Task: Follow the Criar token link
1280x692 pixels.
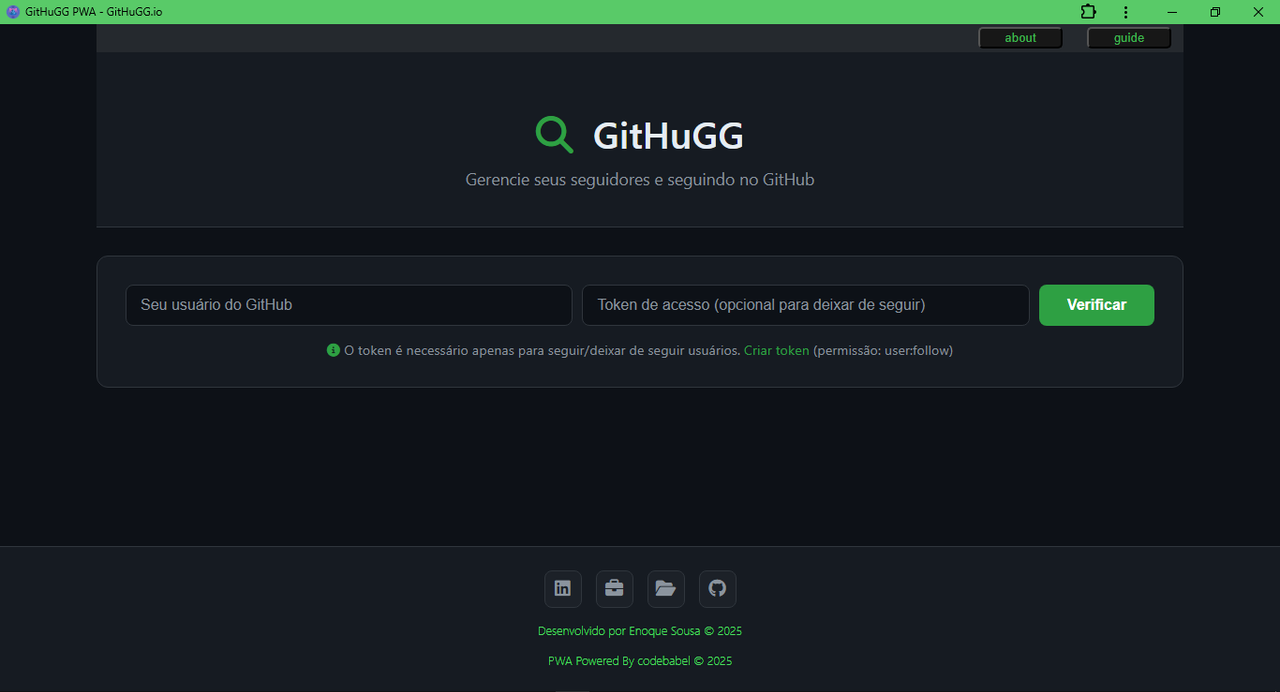Action: pos(776,351)
